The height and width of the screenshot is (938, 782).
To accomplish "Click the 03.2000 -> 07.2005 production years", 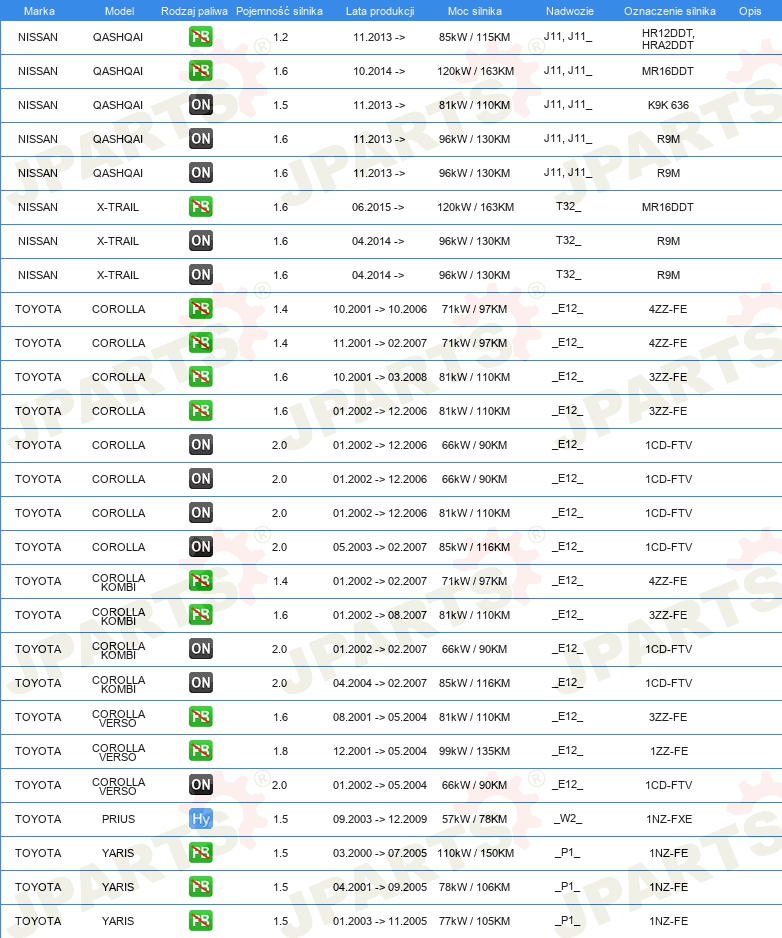I will pyautogui.click(x=380, y=853).
